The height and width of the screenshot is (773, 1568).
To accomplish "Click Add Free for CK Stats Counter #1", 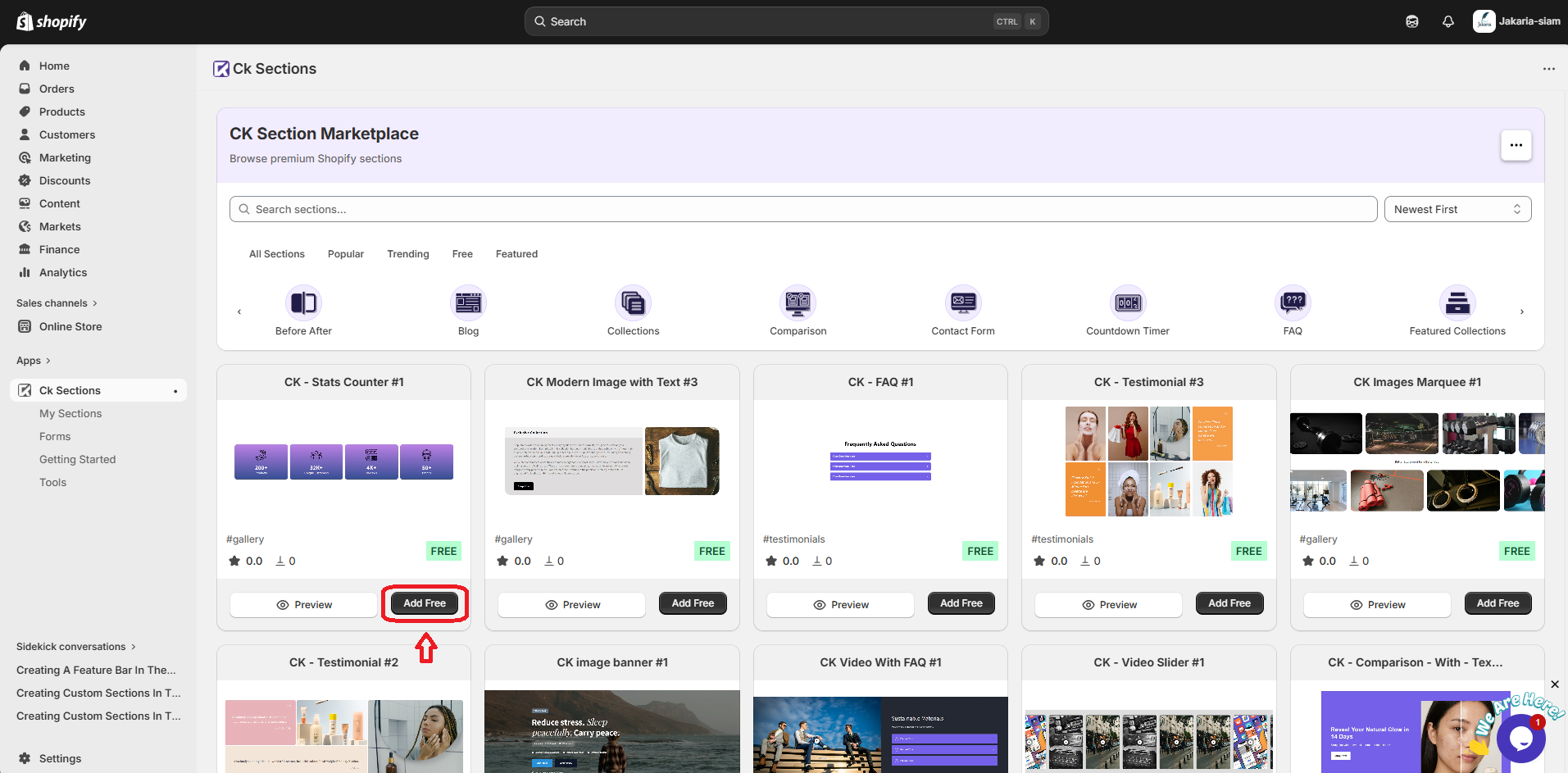I will tap(425, 603).
